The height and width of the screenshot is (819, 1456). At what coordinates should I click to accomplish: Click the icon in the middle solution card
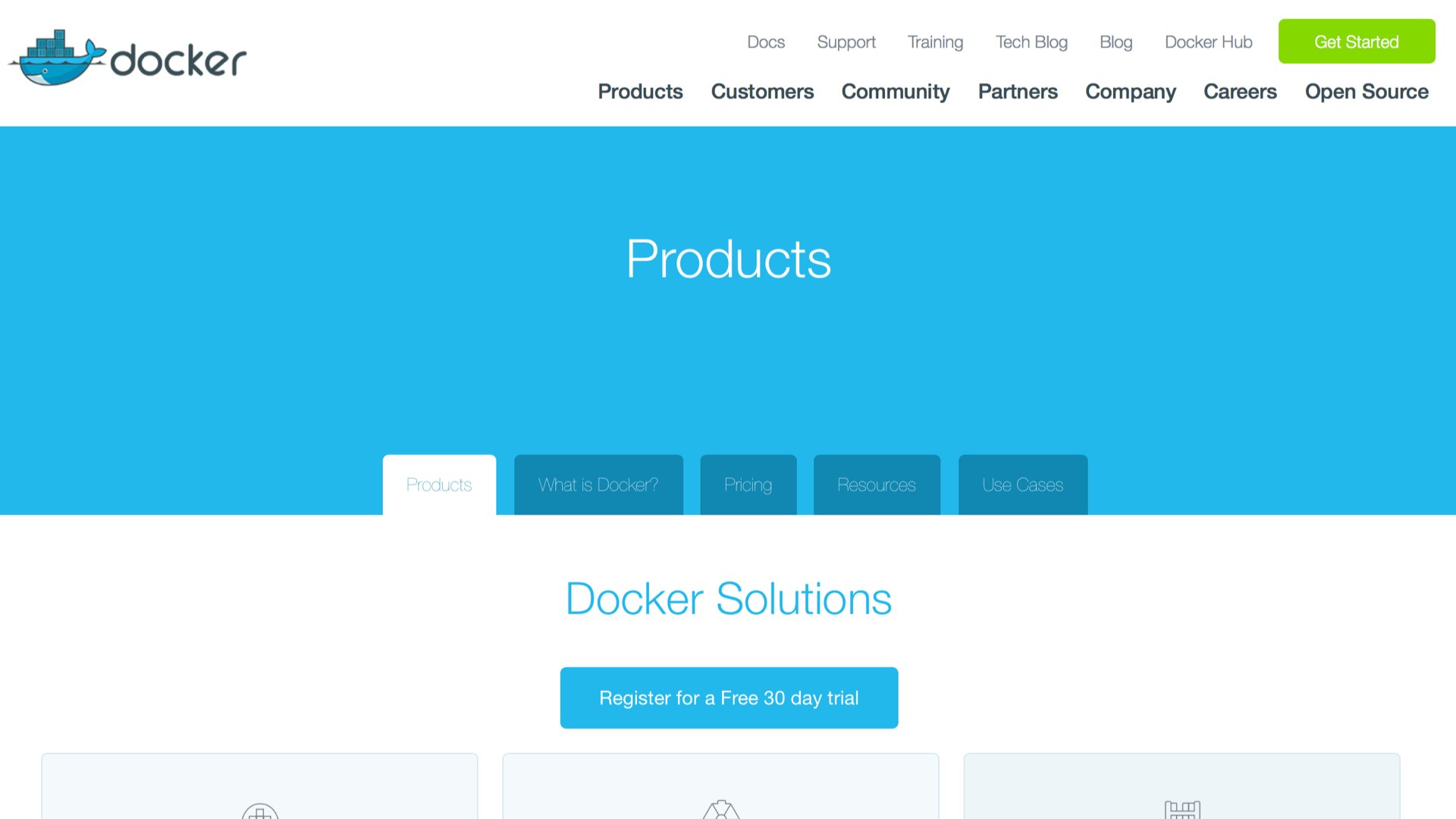[x=721, y=809]
